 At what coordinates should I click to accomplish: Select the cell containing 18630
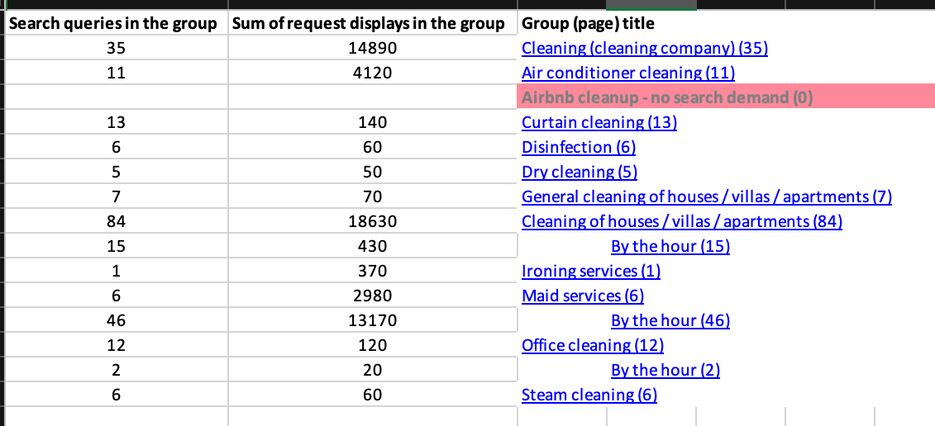(x=373, y=222)
